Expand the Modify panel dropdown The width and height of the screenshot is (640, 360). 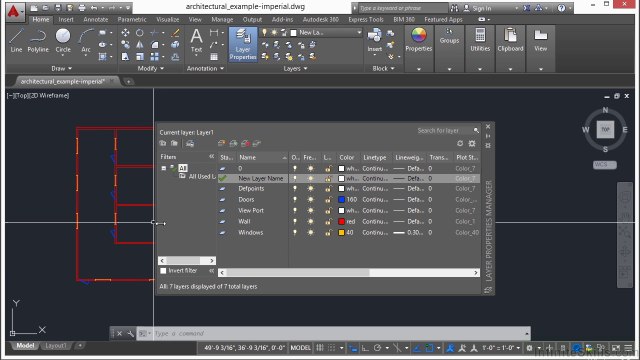click(x=151, y=69)
